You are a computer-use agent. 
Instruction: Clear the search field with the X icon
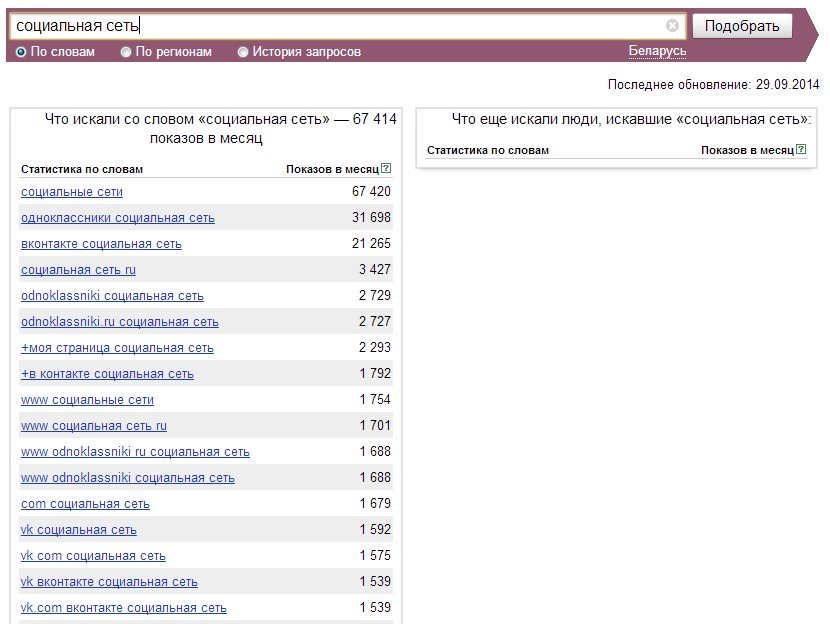tap(672, 25)
